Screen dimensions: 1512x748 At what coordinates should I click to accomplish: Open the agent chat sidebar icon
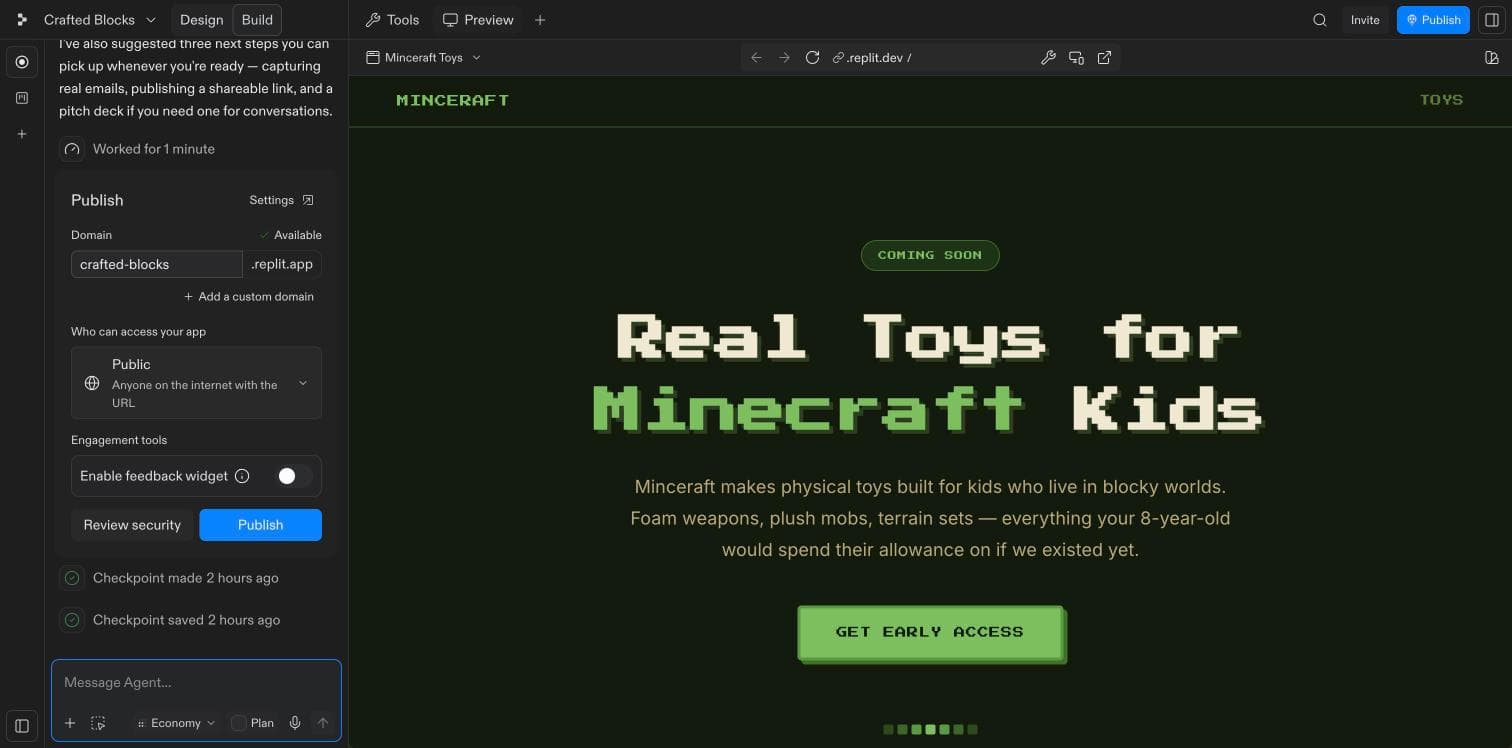[x=22, y=62]
